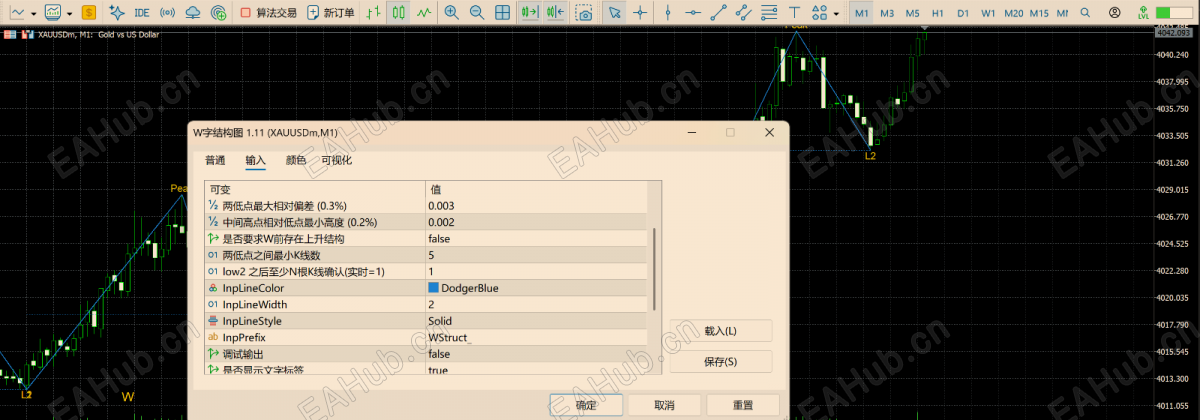Select the text label tool
This screenshot has width=1200, height=420.
(x=794, y=13)
